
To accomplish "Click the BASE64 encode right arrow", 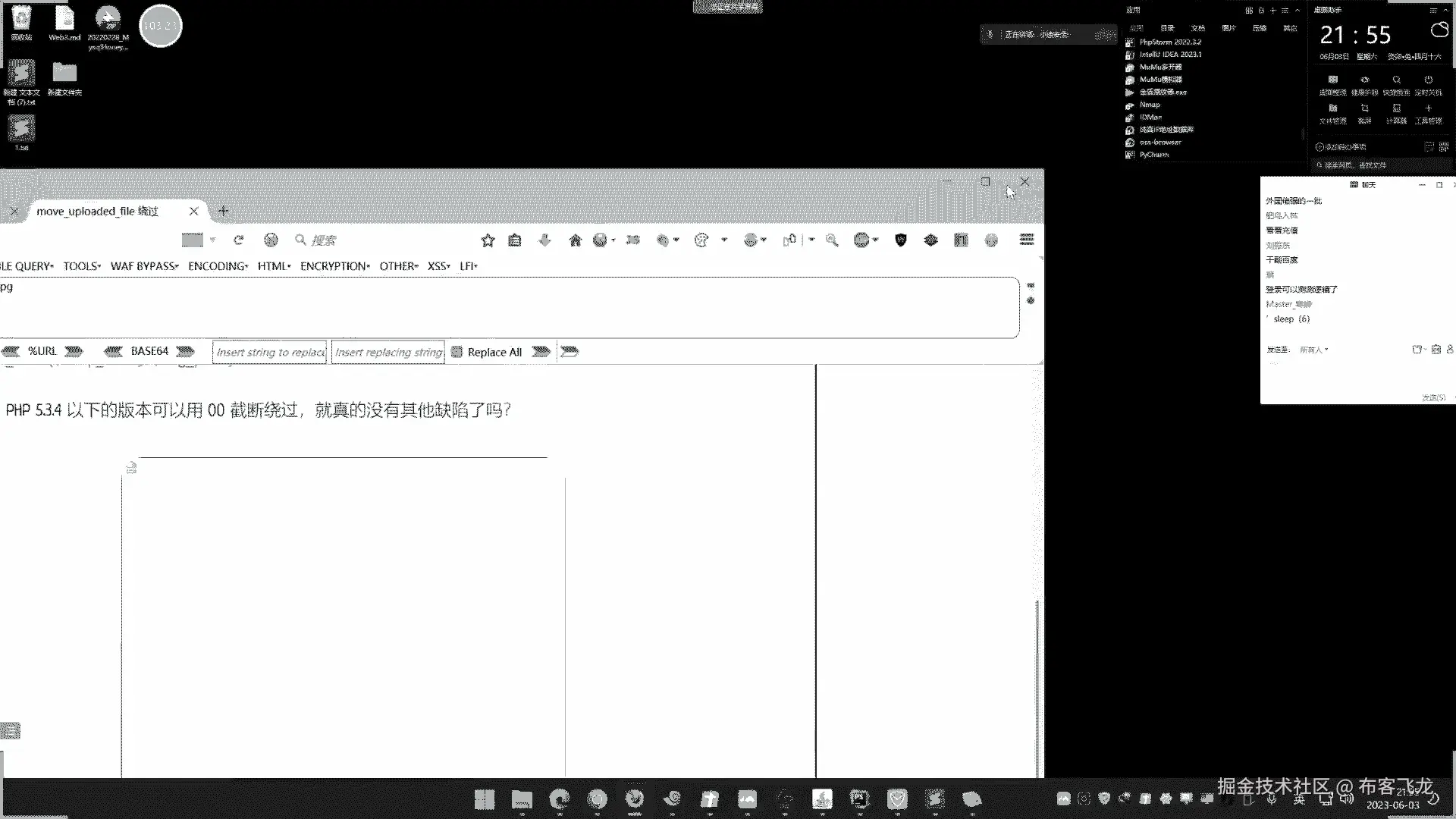I will coord(186,351).
